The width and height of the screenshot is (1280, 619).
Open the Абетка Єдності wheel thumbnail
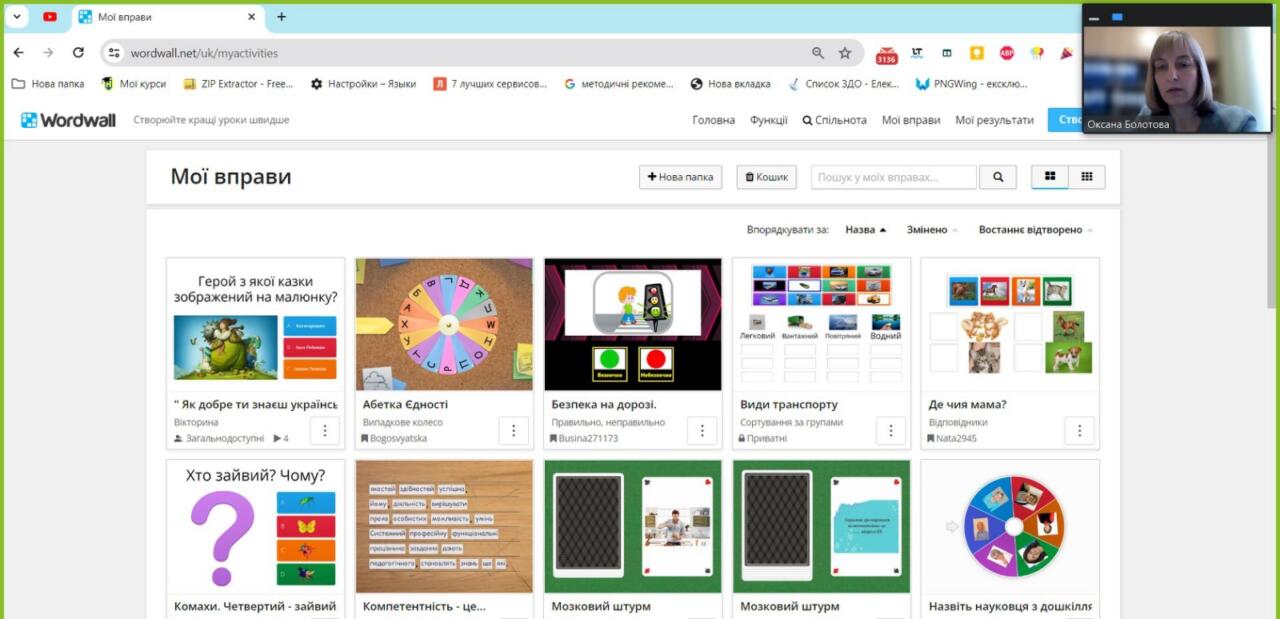[444, 324]
